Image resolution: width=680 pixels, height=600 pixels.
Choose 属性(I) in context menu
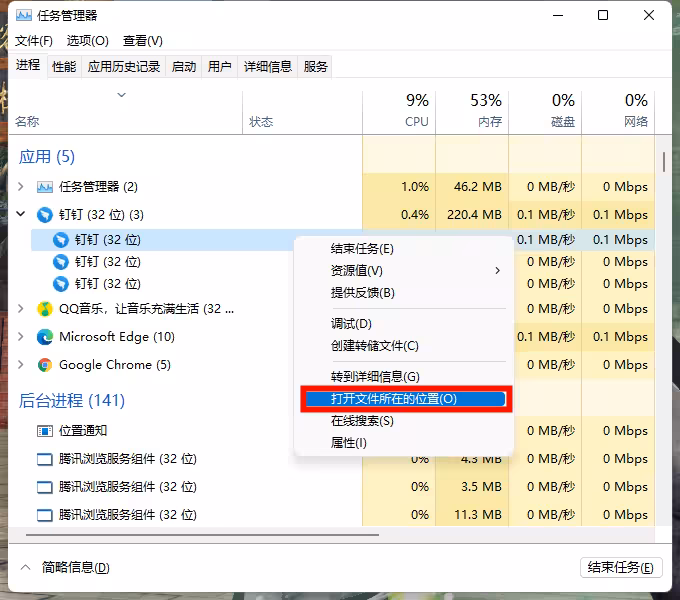(x=404, y=443)
